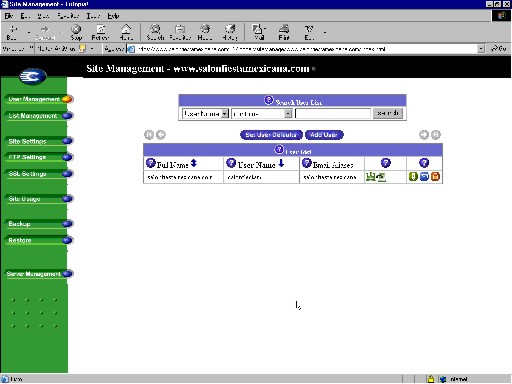Expand the browser address bar dropdown

[x=481, y=49]
